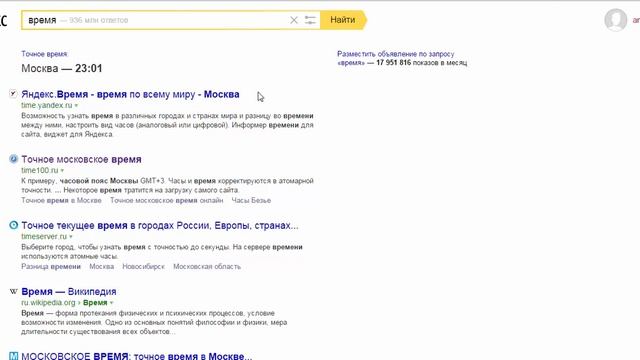
Task: Expand the timeserver.ru dropdown arrow
Action: 71,237
